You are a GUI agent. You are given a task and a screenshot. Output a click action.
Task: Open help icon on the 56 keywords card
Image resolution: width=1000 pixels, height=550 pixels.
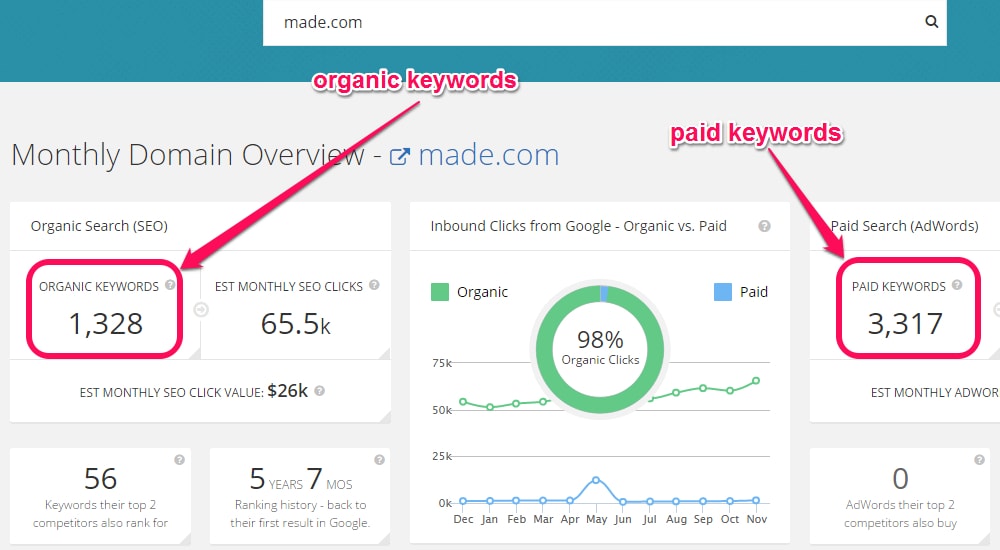point(180,459)
